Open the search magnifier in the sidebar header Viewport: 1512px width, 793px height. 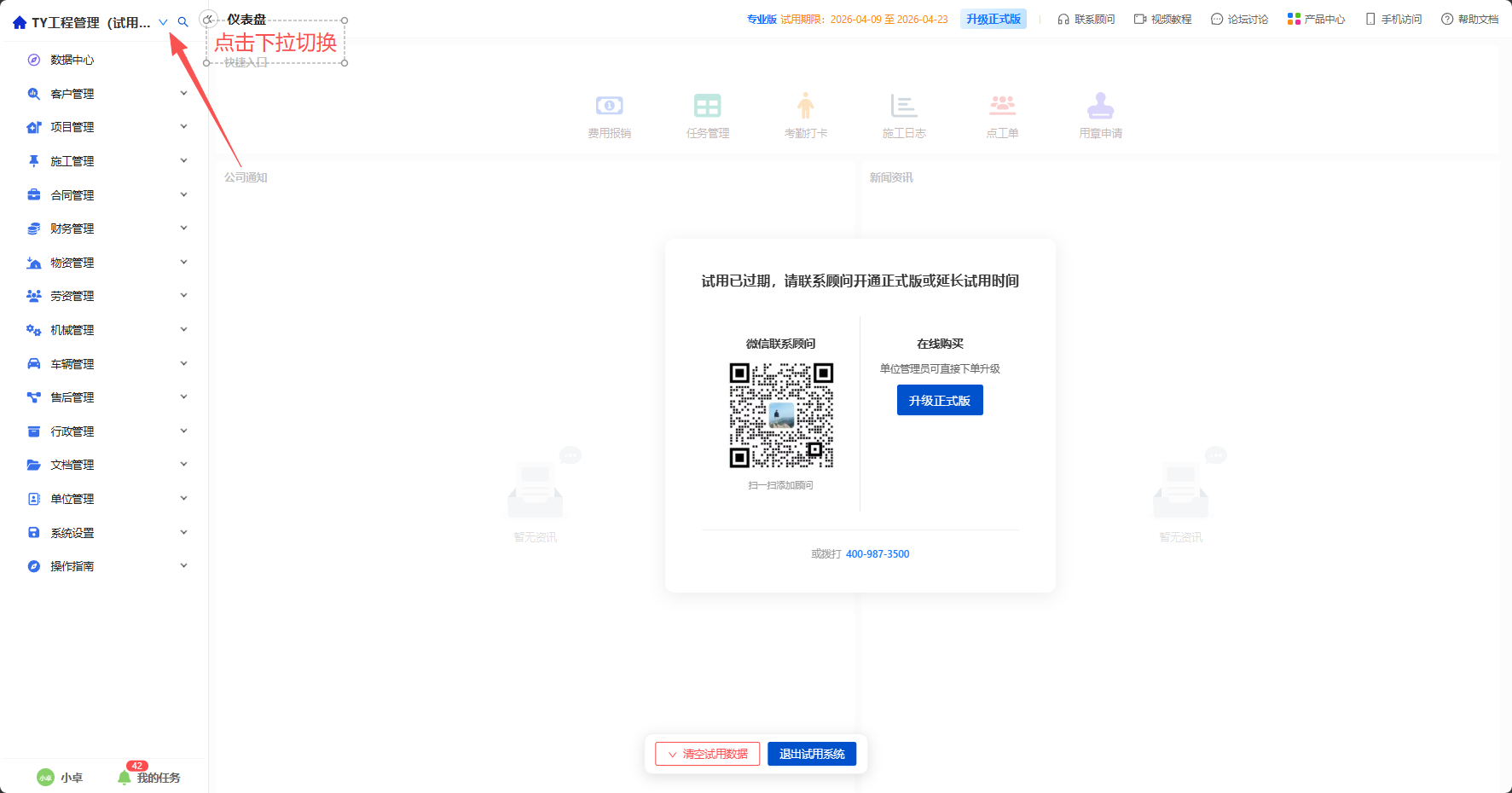pos(182,22)
